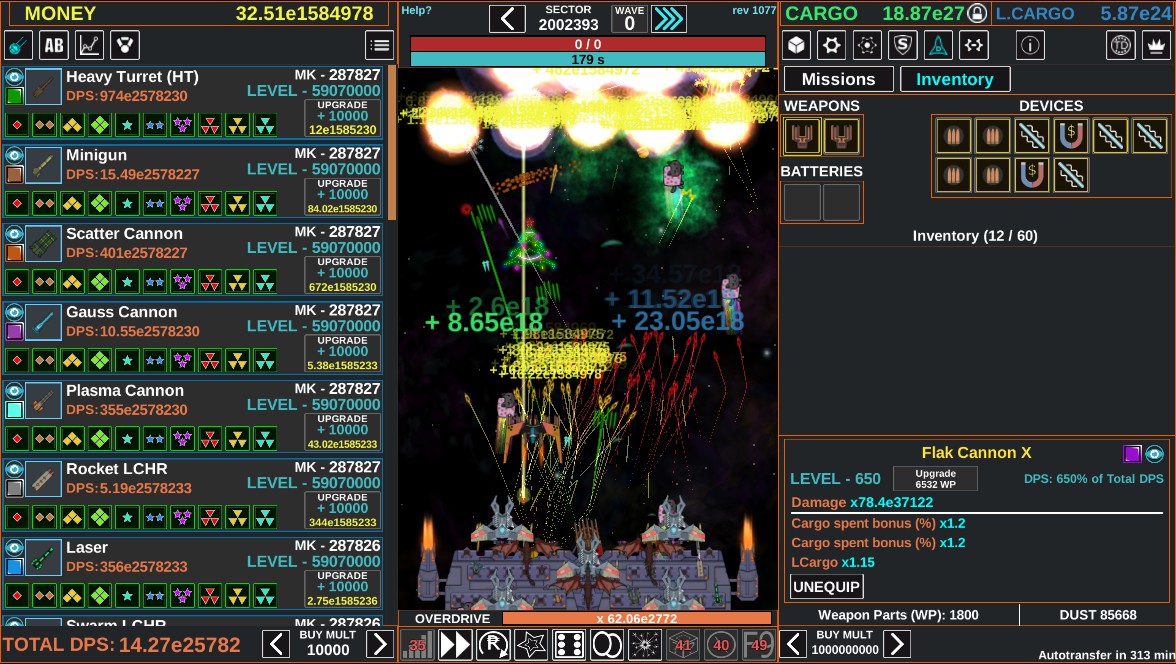Viewport: 1176px width, 664px height.
Task: Click the AB toolbar icon
Action: pyautogui.click(x=54, y=45)
